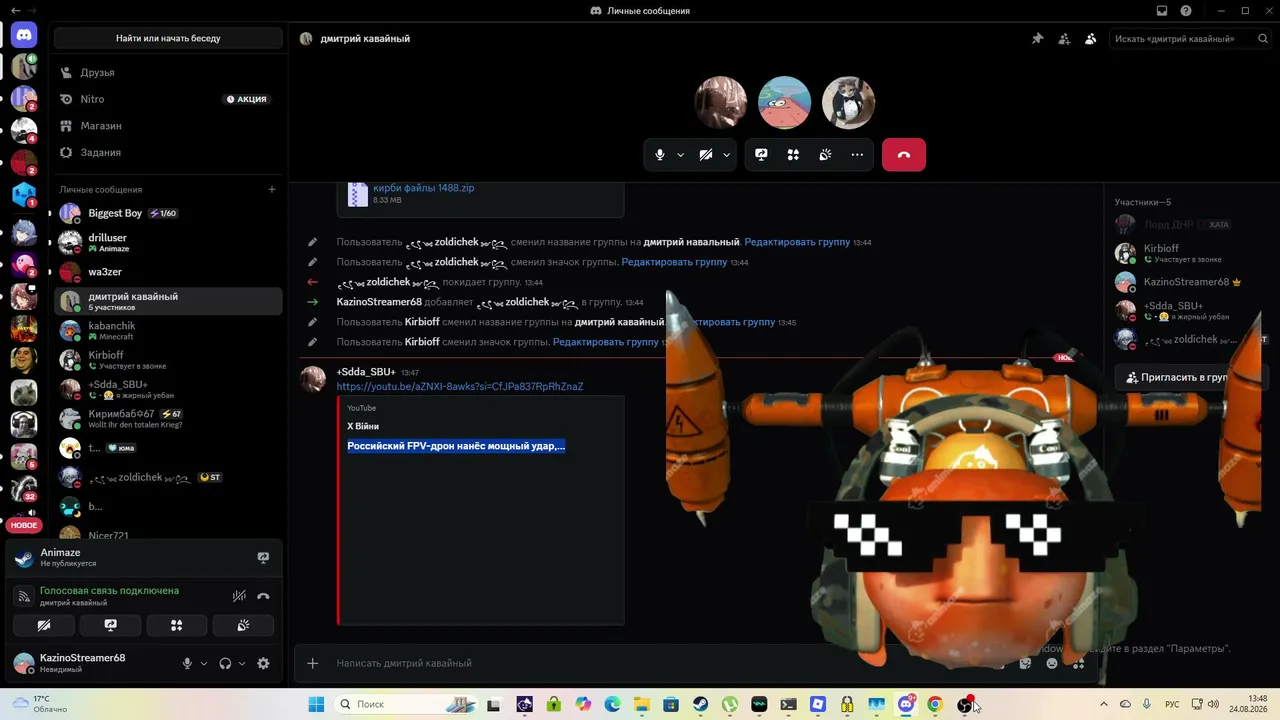Expand camera options arrow in call bar
This screenshot has width=1280, height=720.
(727, 155)
